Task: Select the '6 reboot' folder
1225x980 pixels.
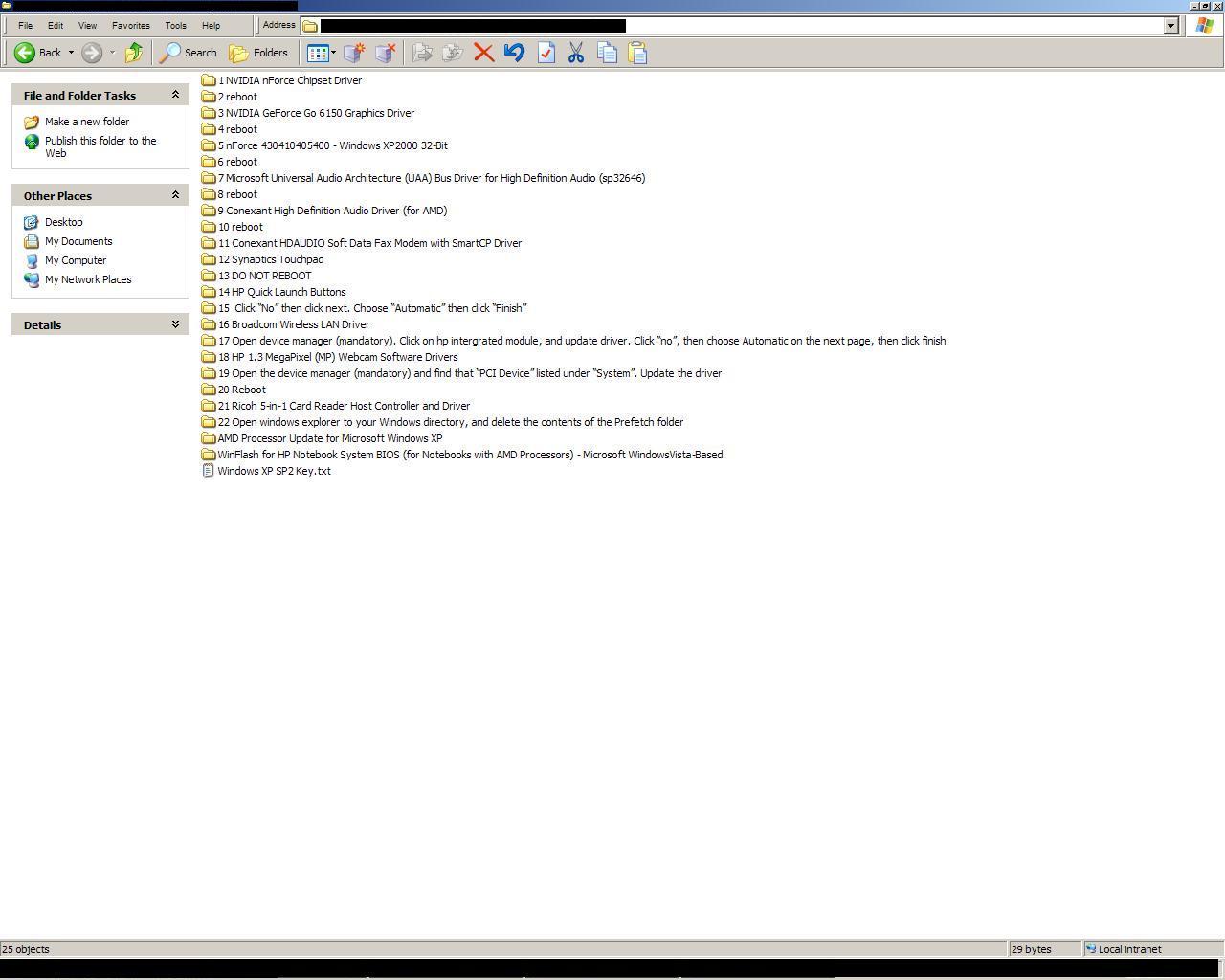Action: [x=229, y=162]
